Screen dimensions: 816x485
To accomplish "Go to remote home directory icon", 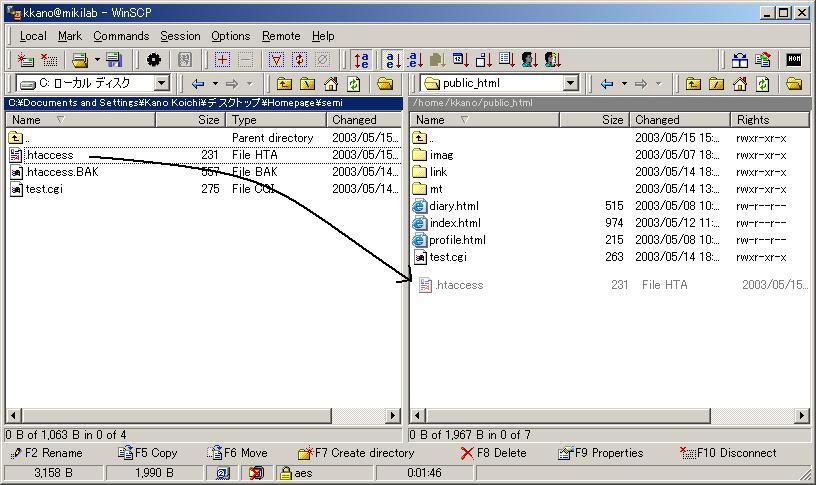I will click(740, 84).
